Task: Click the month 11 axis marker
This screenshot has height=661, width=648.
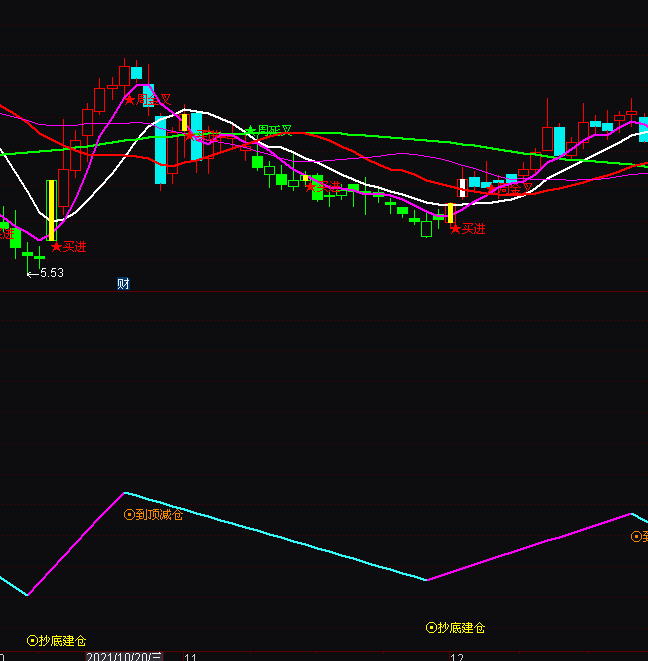Action: [190, 658]
